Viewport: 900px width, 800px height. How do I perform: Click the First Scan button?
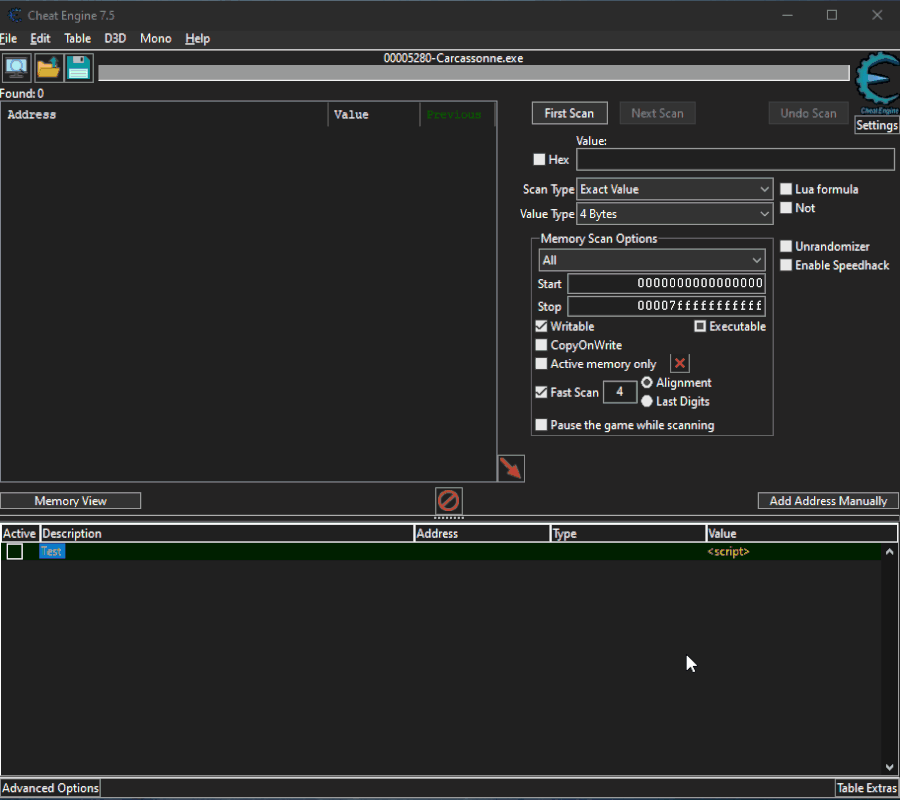point(569,113)
